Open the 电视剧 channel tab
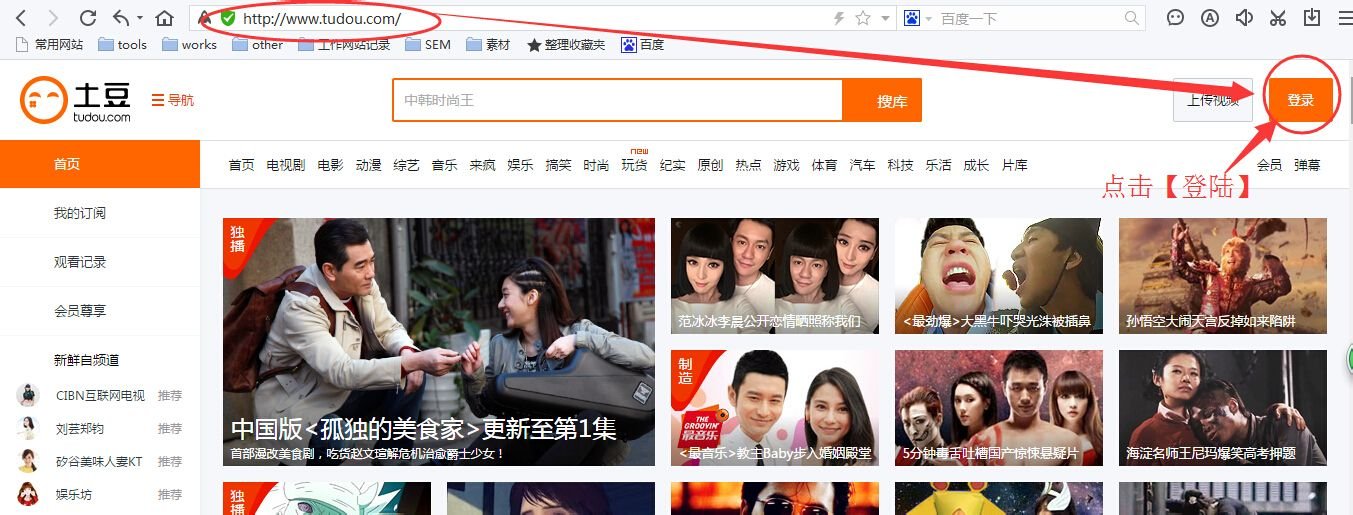 click(x=285, y=165)
